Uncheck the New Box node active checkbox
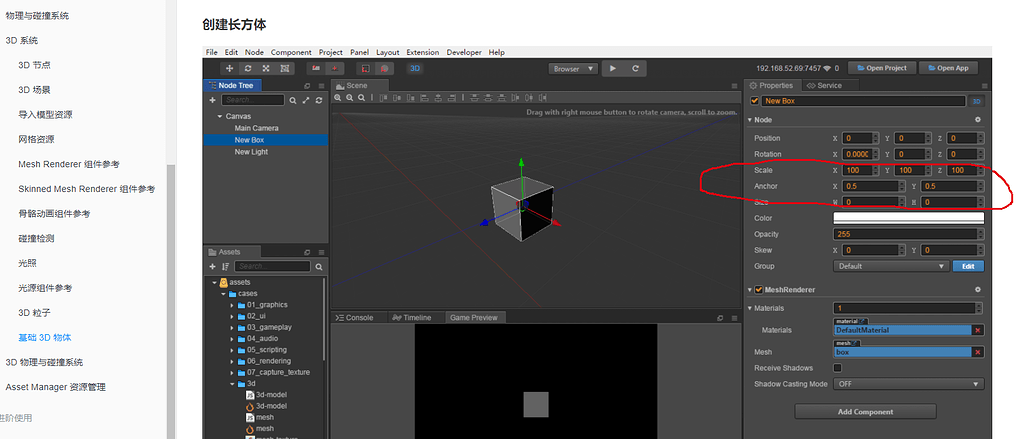The height and width of the screenshot is (439, 1024). click(x=755, y=101)
